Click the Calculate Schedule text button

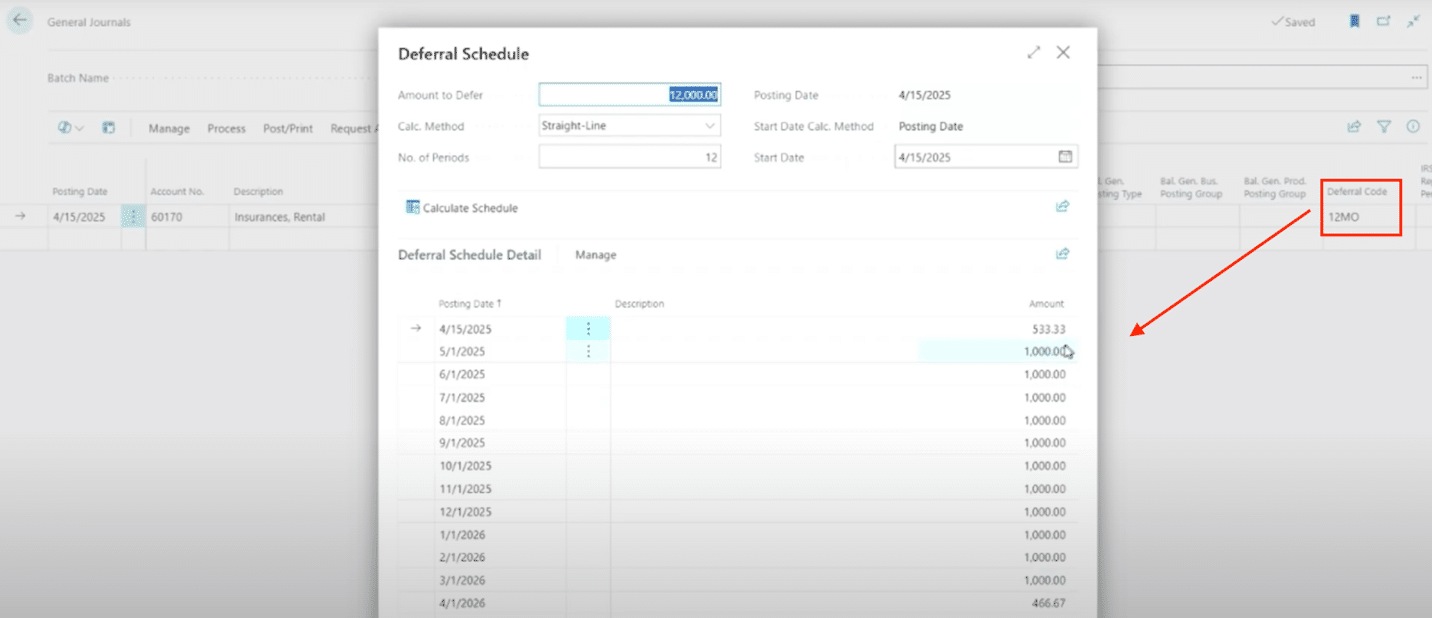(470, 208)
